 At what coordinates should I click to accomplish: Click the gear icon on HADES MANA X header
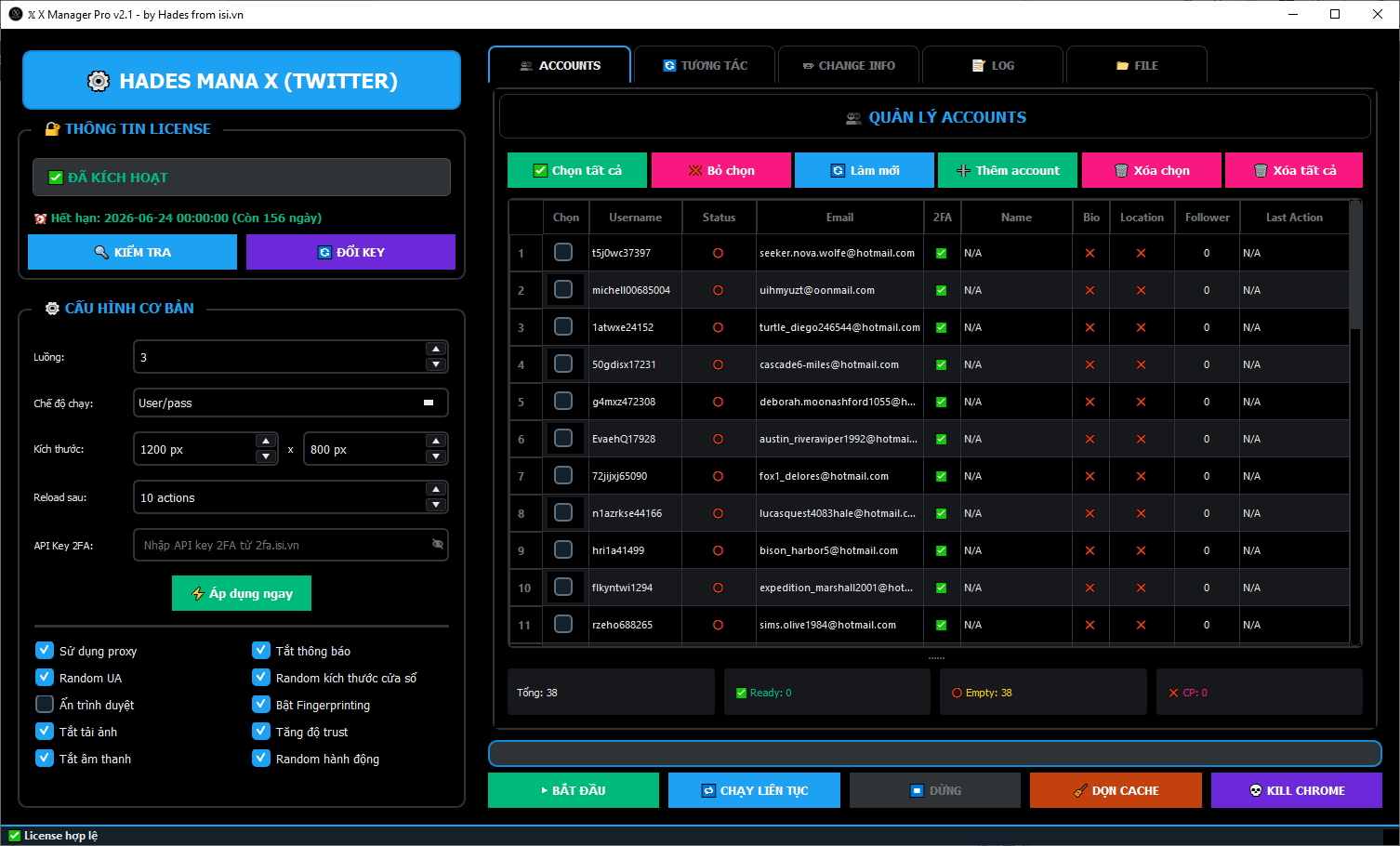[x=99, y=81]
